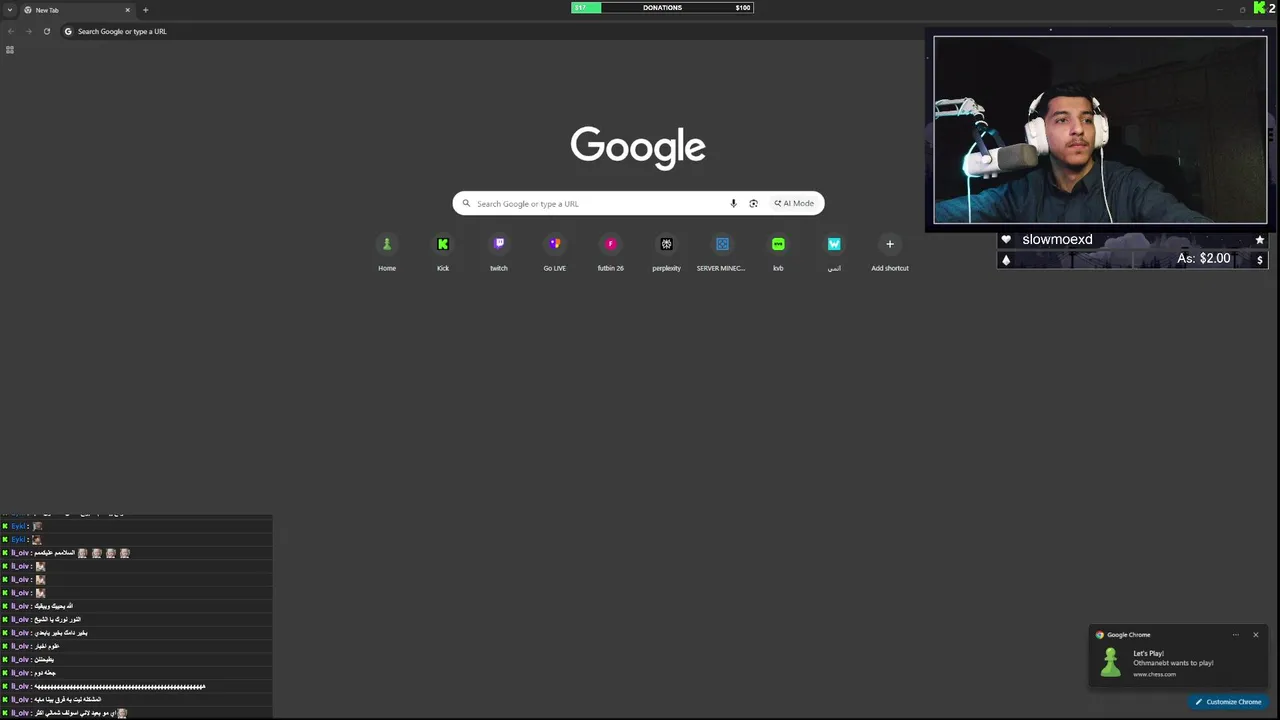1280x720 pixels.
Task: Close the New Tab tab
Action: tap(128, 10)
